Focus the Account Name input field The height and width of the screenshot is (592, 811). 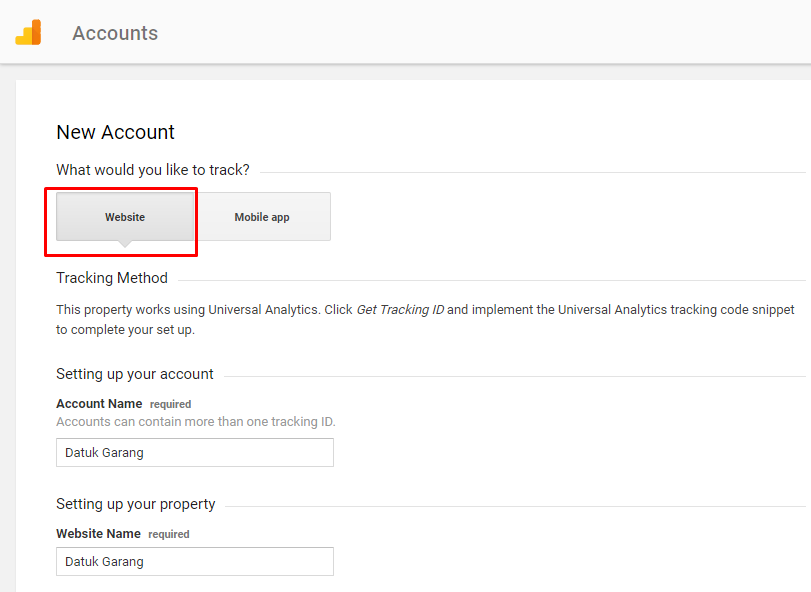(x=194, y=453)
